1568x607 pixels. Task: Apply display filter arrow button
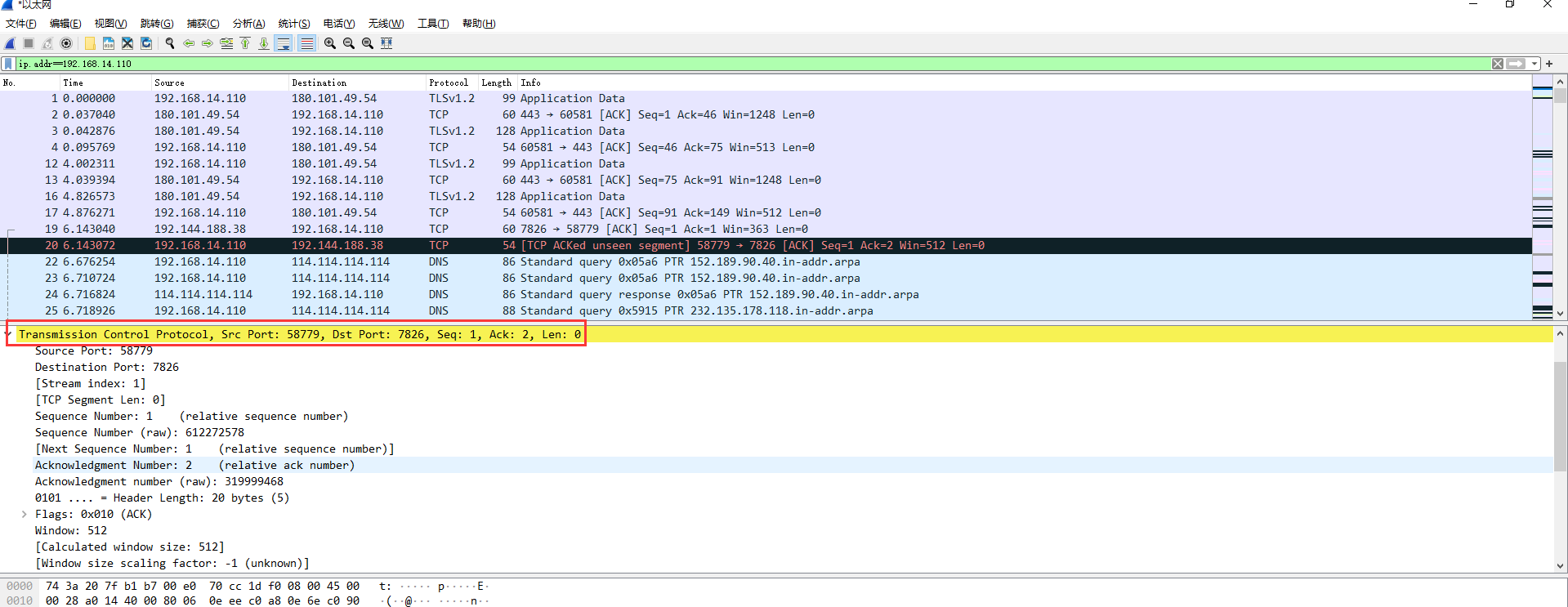[1517, 64]
